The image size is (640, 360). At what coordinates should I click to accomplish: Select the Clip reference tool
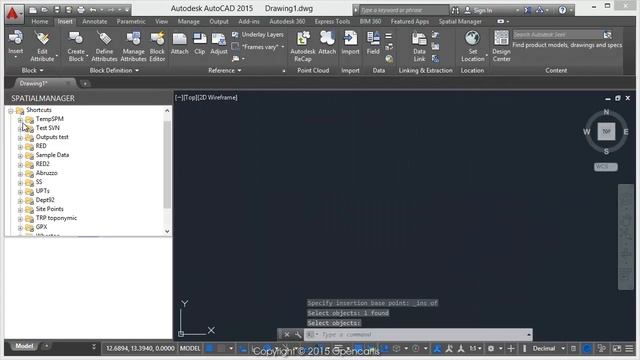(200, 43)
